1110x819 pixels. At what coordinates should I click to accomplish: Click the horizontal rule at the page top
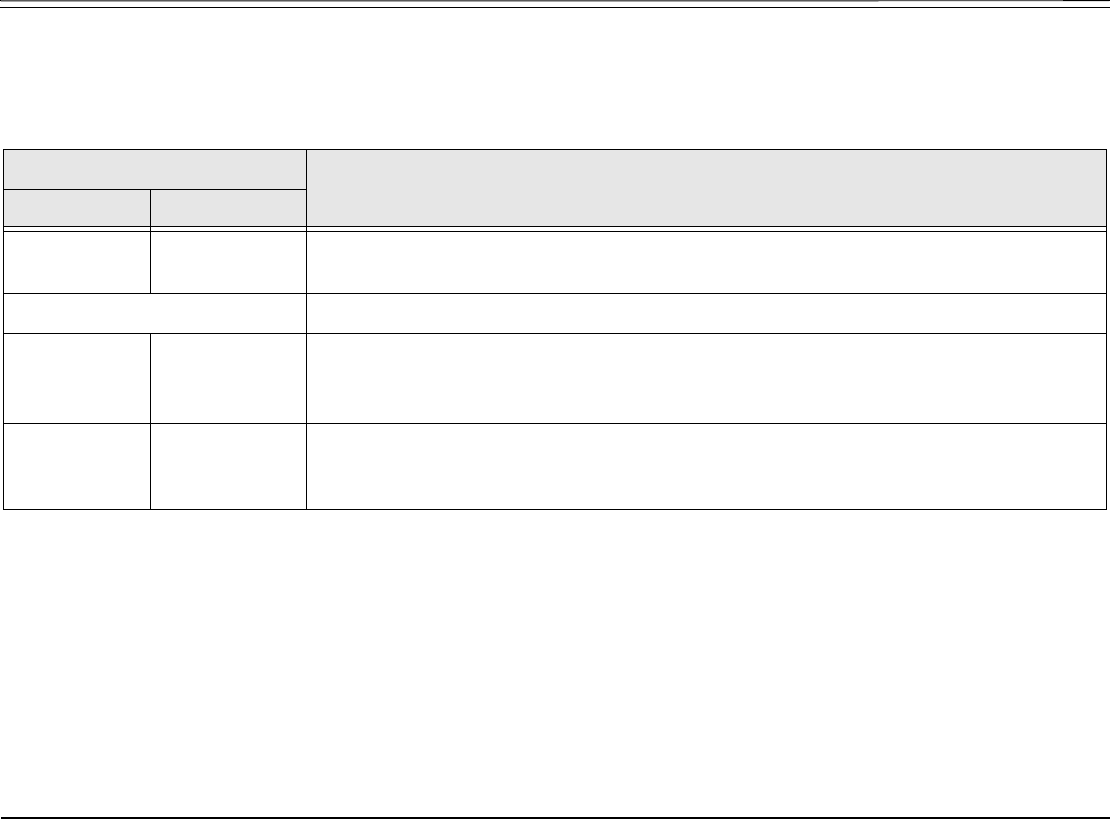point(555,6)
